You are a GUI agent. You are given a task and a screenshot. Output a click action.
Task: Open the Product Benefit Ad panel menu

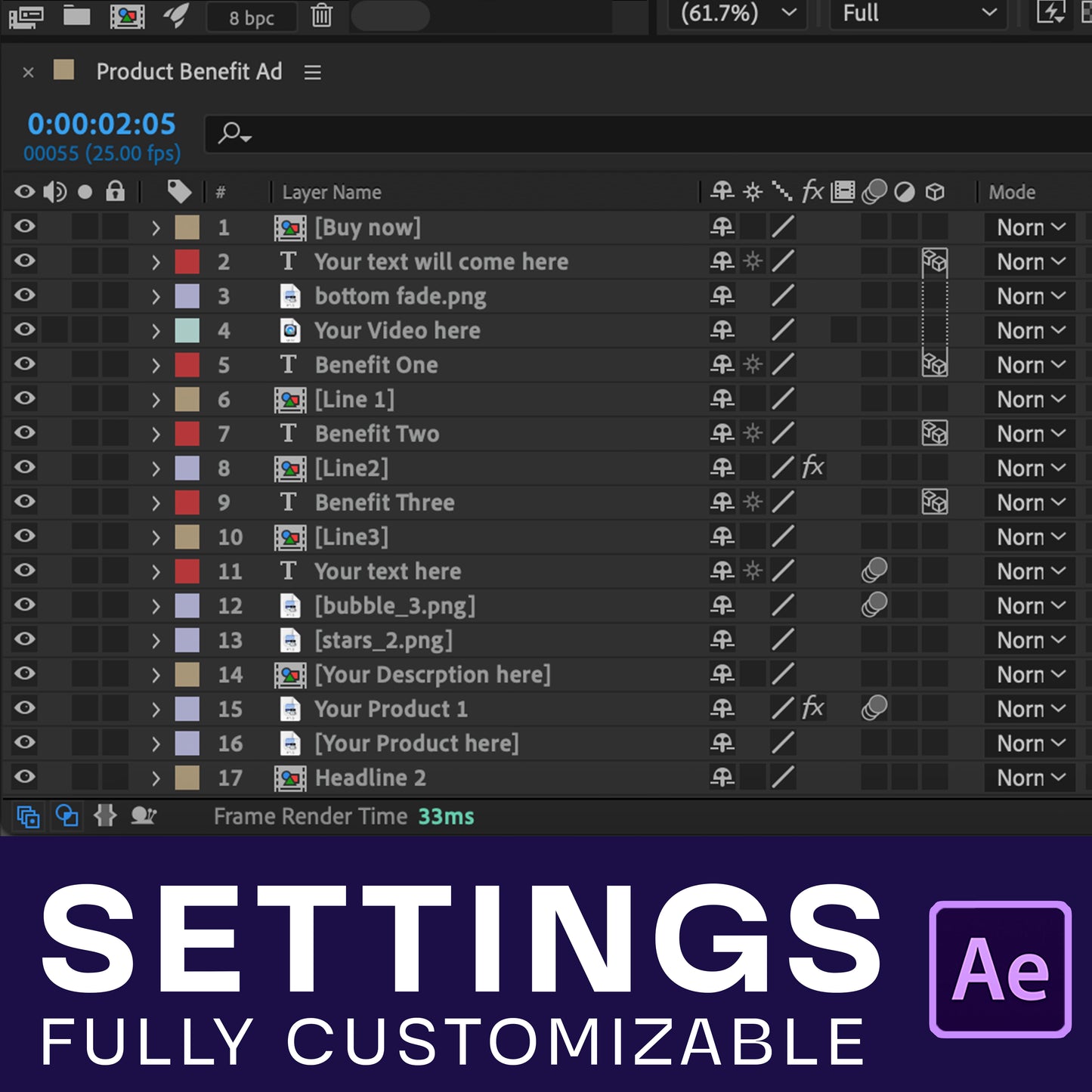(312, 73)
